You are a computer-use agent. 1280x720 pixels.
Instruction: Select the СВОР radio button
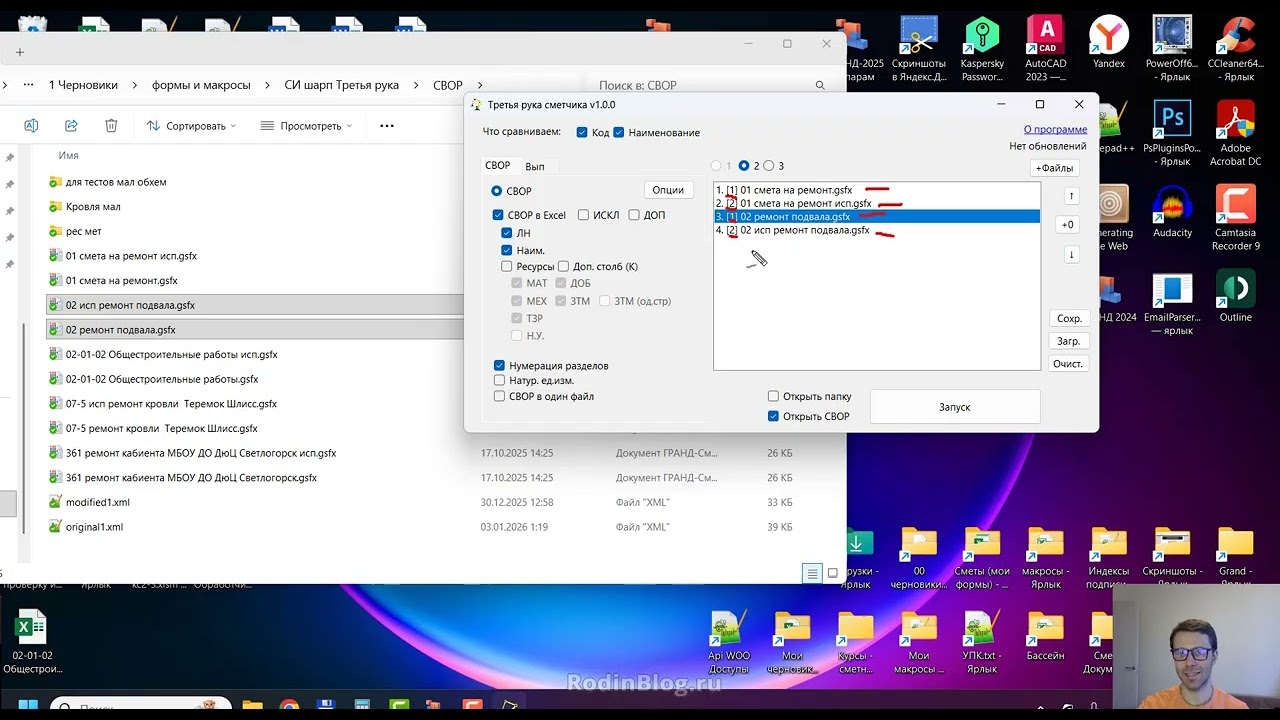click(496, 191)
